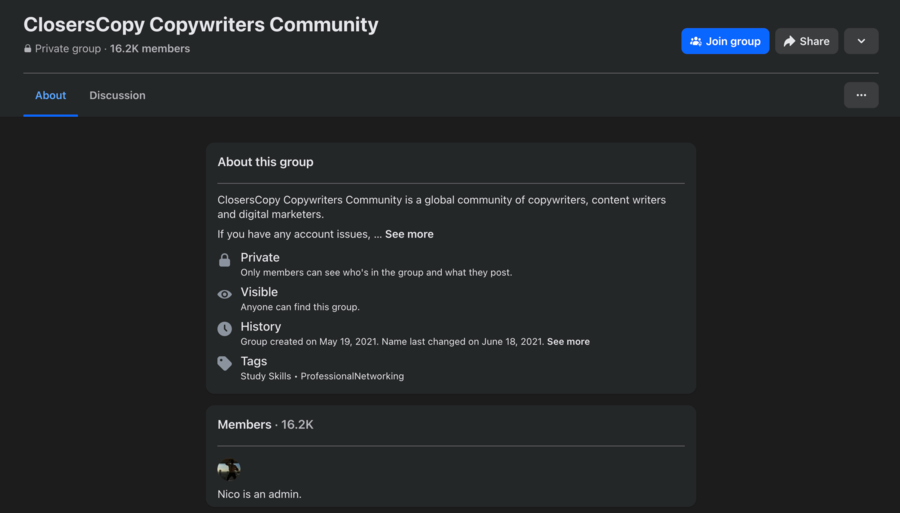Select the ProfessionalNetworking tag
The width and height of the screenshot is (900, 513).
[x=352, y=376]
